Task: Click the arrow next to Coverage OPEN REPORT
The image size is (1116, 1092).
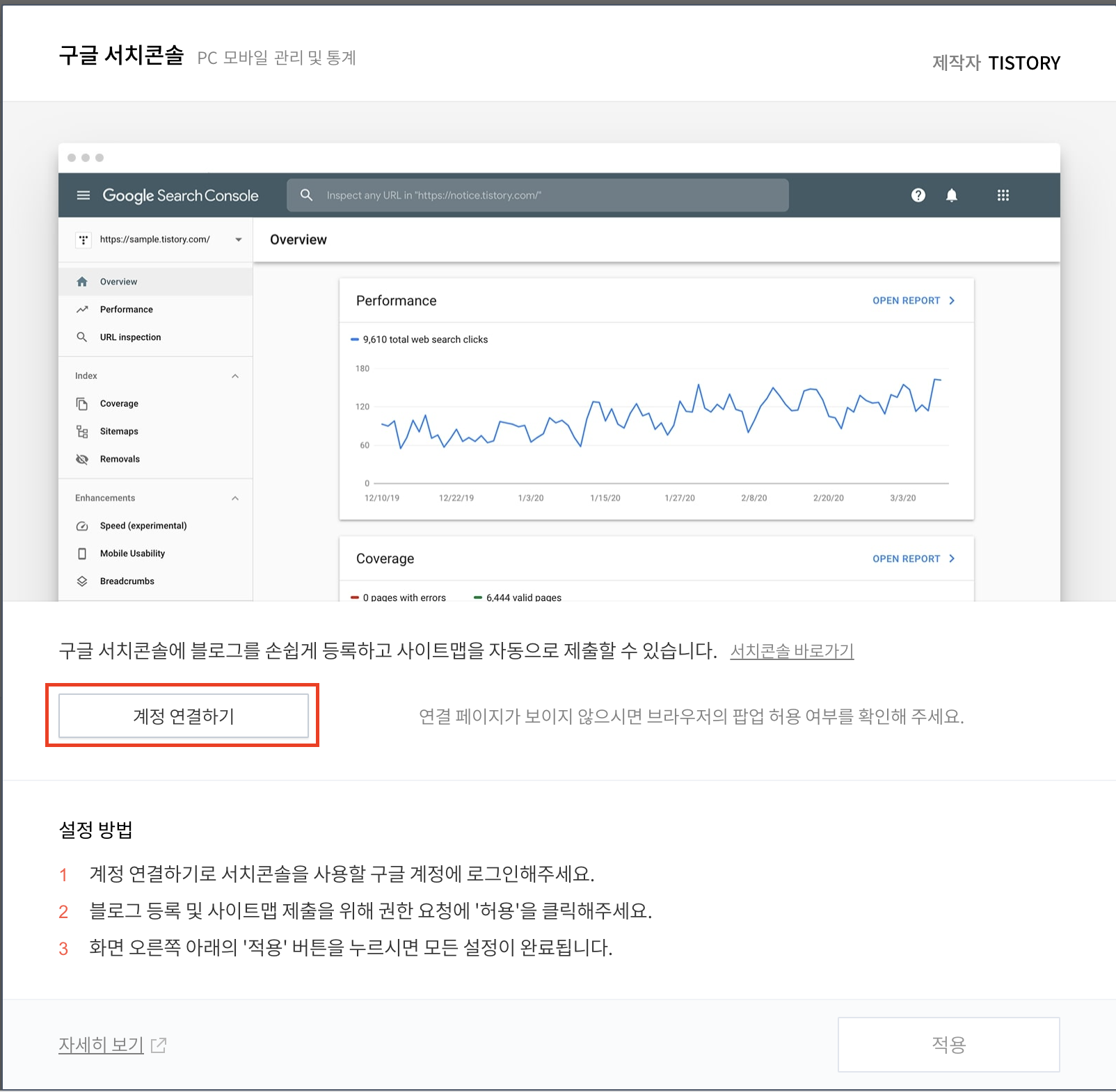Action: tap(952, 559)
